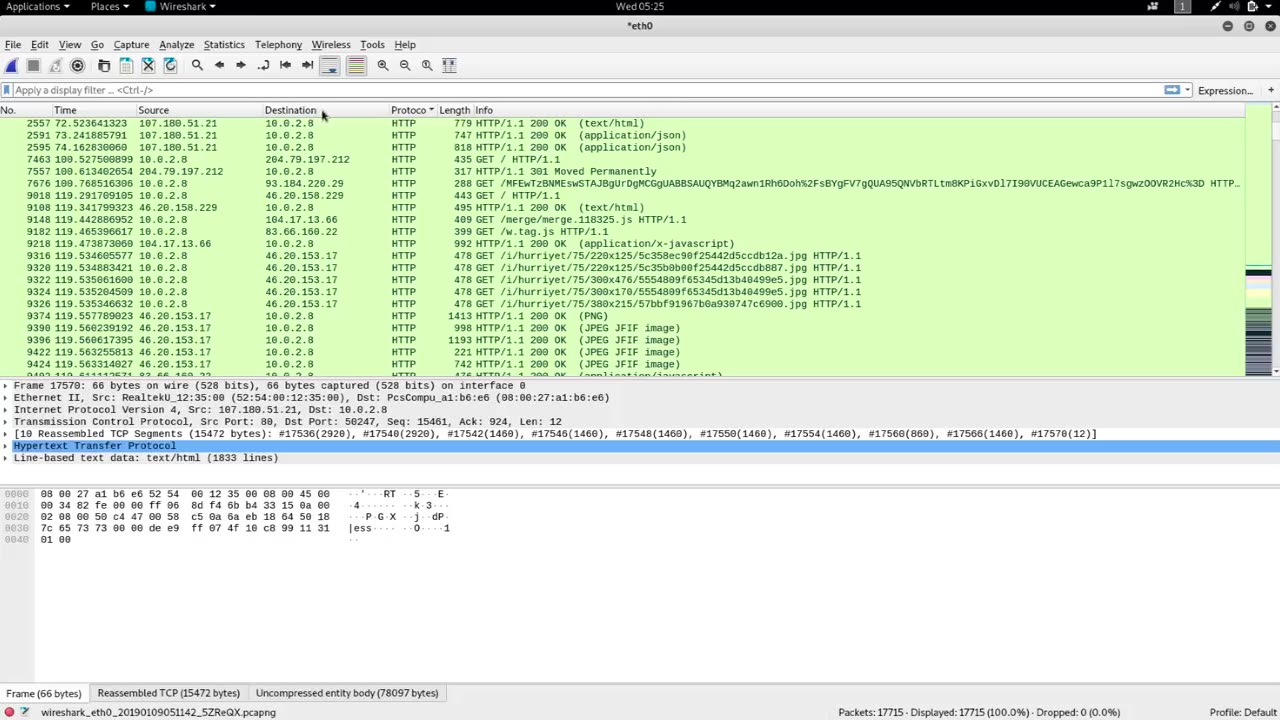
Task: Zoom in on packet text
Action: point(383,65)
